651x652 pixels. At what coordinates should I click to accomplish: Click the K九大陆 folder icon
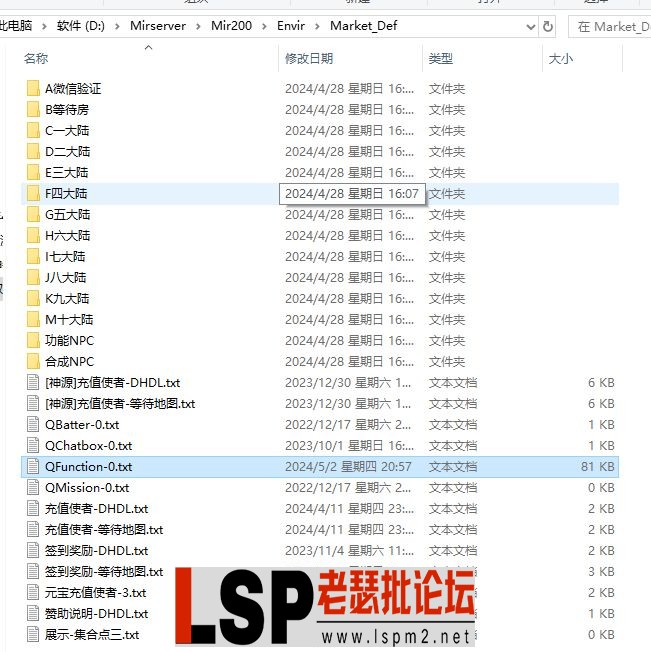tap(33, 299)
